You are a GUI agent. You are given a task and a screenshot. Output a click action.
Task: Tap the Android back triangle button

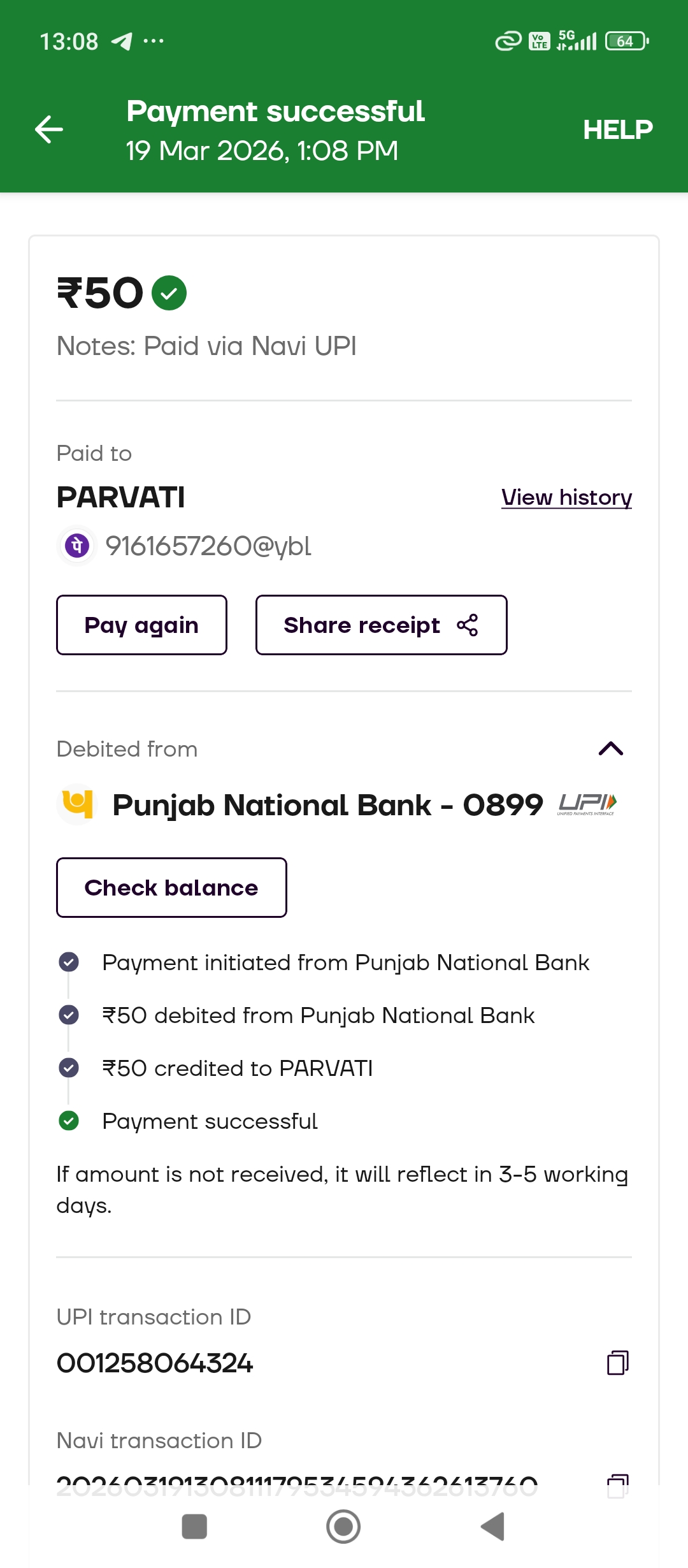point(492,1527)
